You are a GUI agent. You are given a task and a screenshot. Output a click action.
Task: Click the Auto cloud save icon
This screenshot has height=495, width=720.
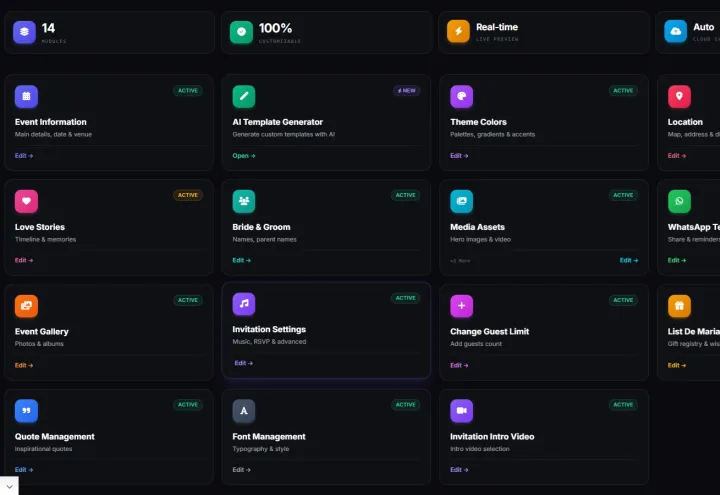[675, 31]
